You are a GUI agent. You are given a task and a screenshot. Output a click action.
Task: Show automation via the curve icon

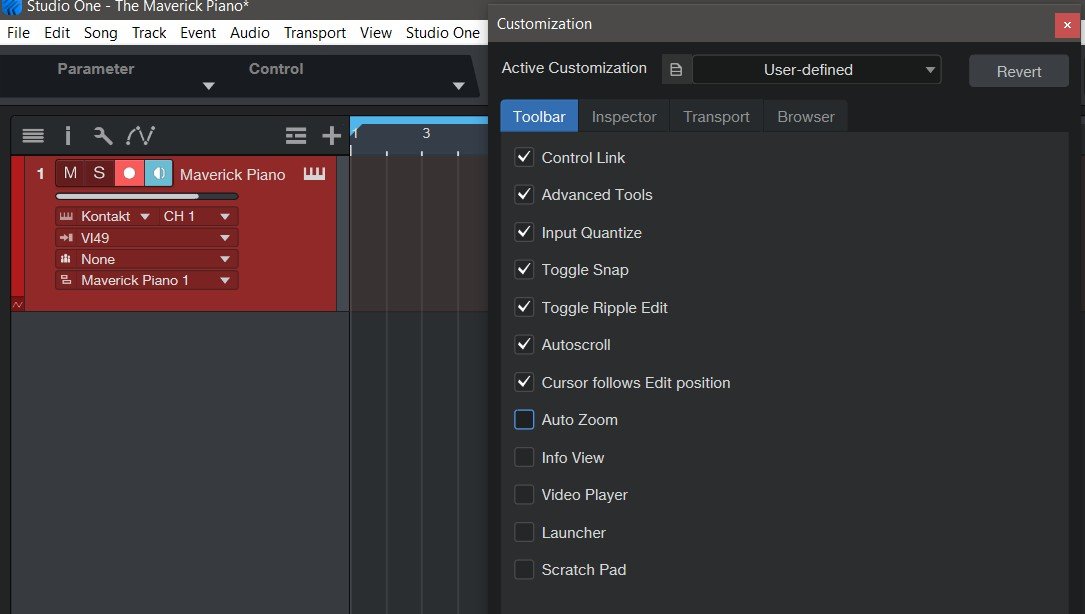(x=141, y=136)
